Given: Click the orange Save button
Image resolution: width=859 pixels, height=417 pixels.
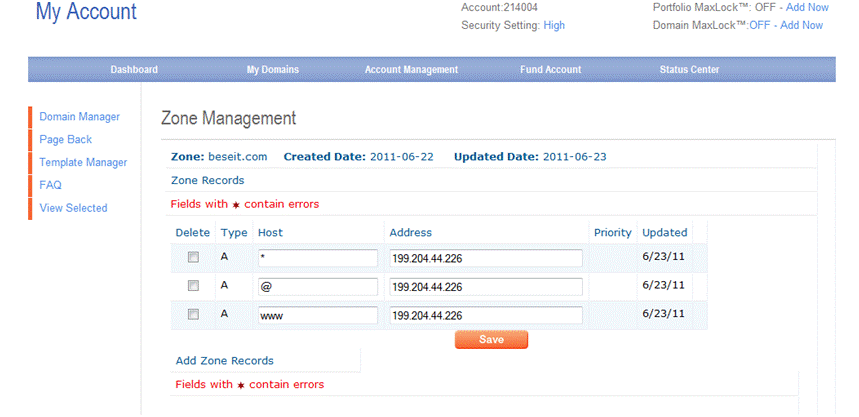Looking at the screenshot, I should [x=491, y=340].
